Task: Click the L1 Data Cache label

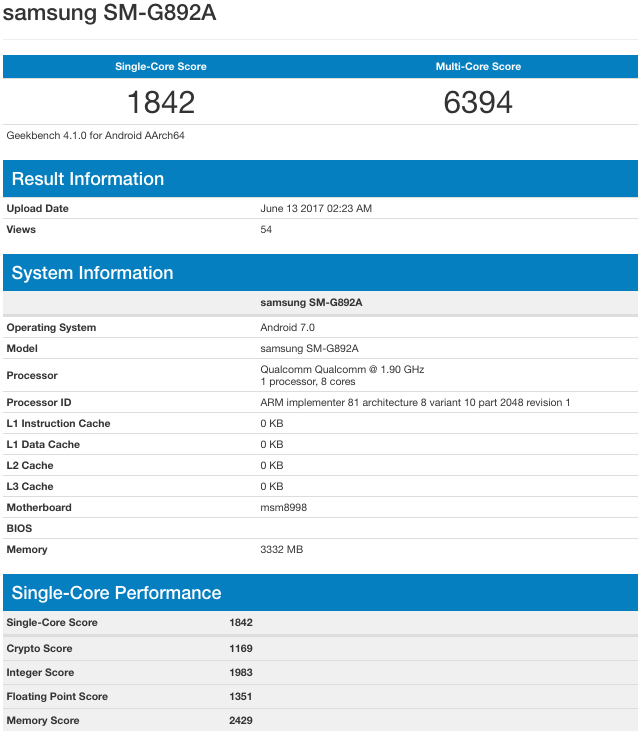Action: 43,444
